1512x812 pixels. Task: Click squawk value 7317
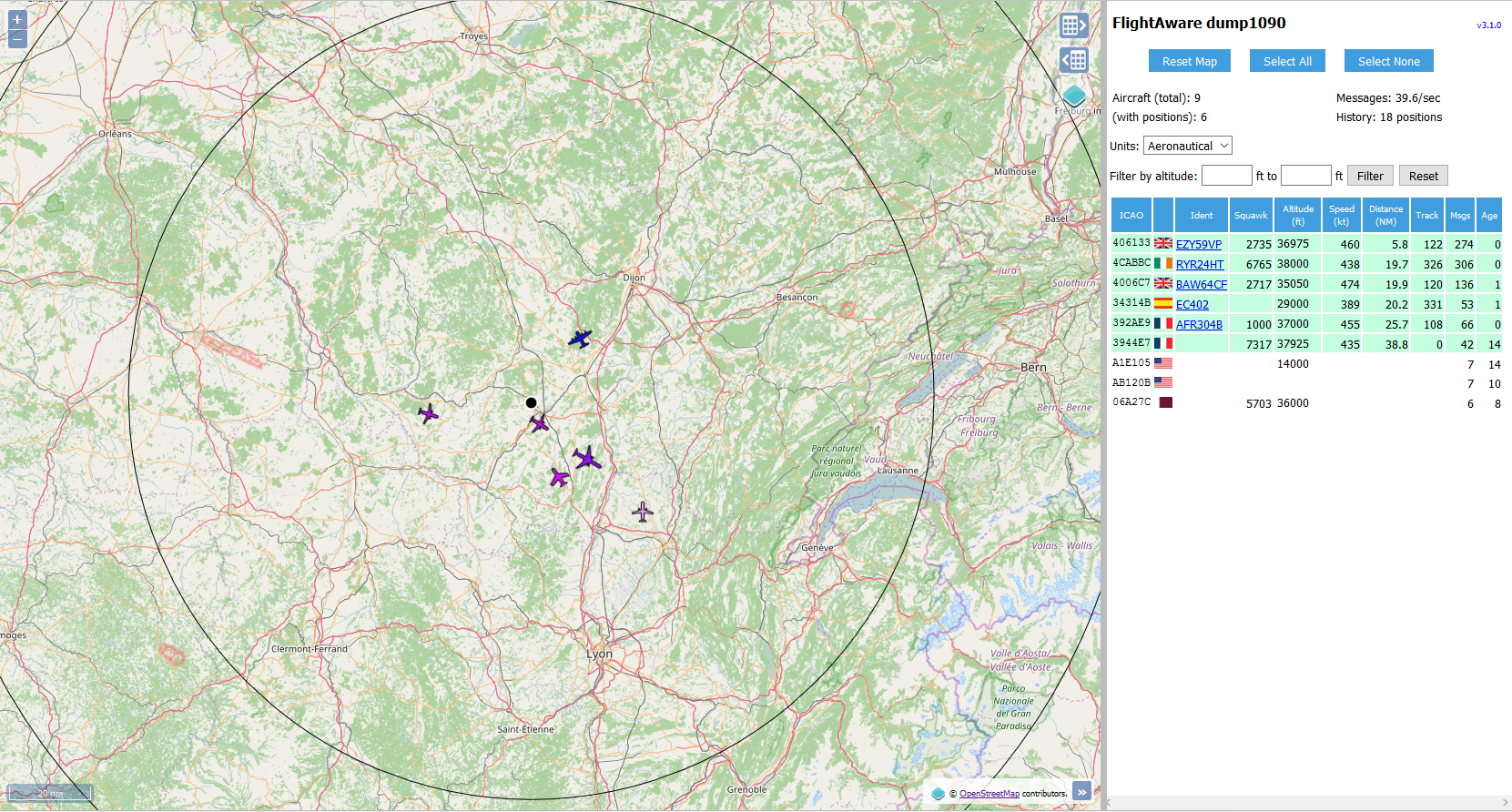pos(1259,344)
